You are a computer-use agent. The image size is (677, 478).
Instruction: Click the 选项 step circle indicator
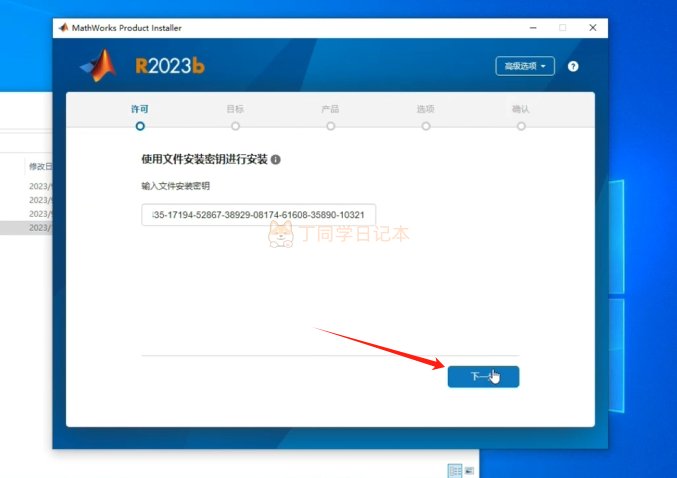point(426,126)
